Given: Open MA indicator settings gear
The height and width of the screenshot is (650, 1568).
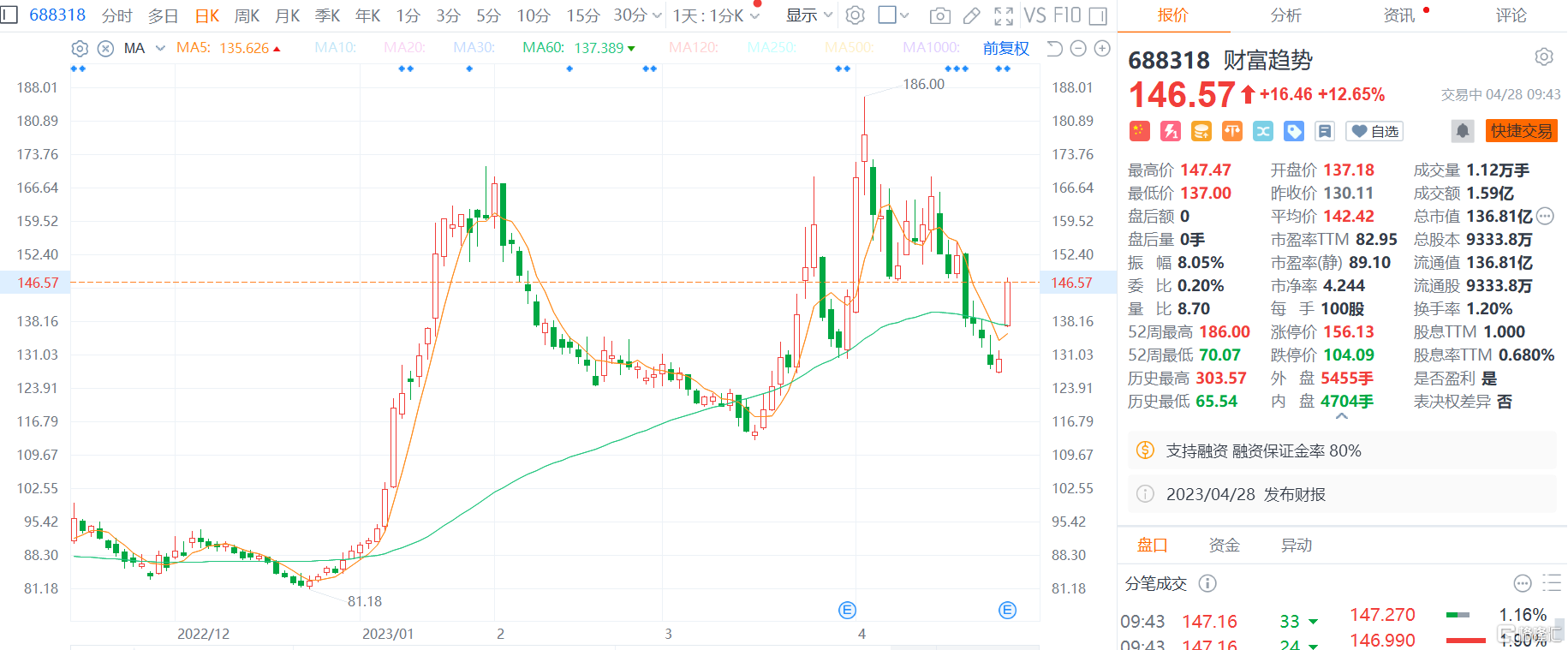Looking at the screenshot, I should [x=80, y=48].
